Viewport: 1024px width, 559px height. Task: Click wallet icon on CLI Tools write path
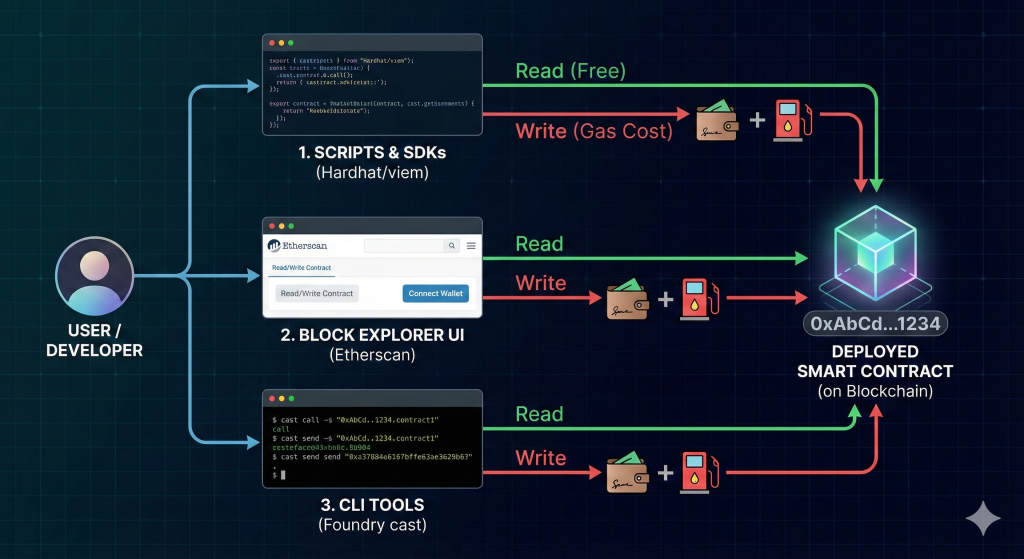coord(627,471)
